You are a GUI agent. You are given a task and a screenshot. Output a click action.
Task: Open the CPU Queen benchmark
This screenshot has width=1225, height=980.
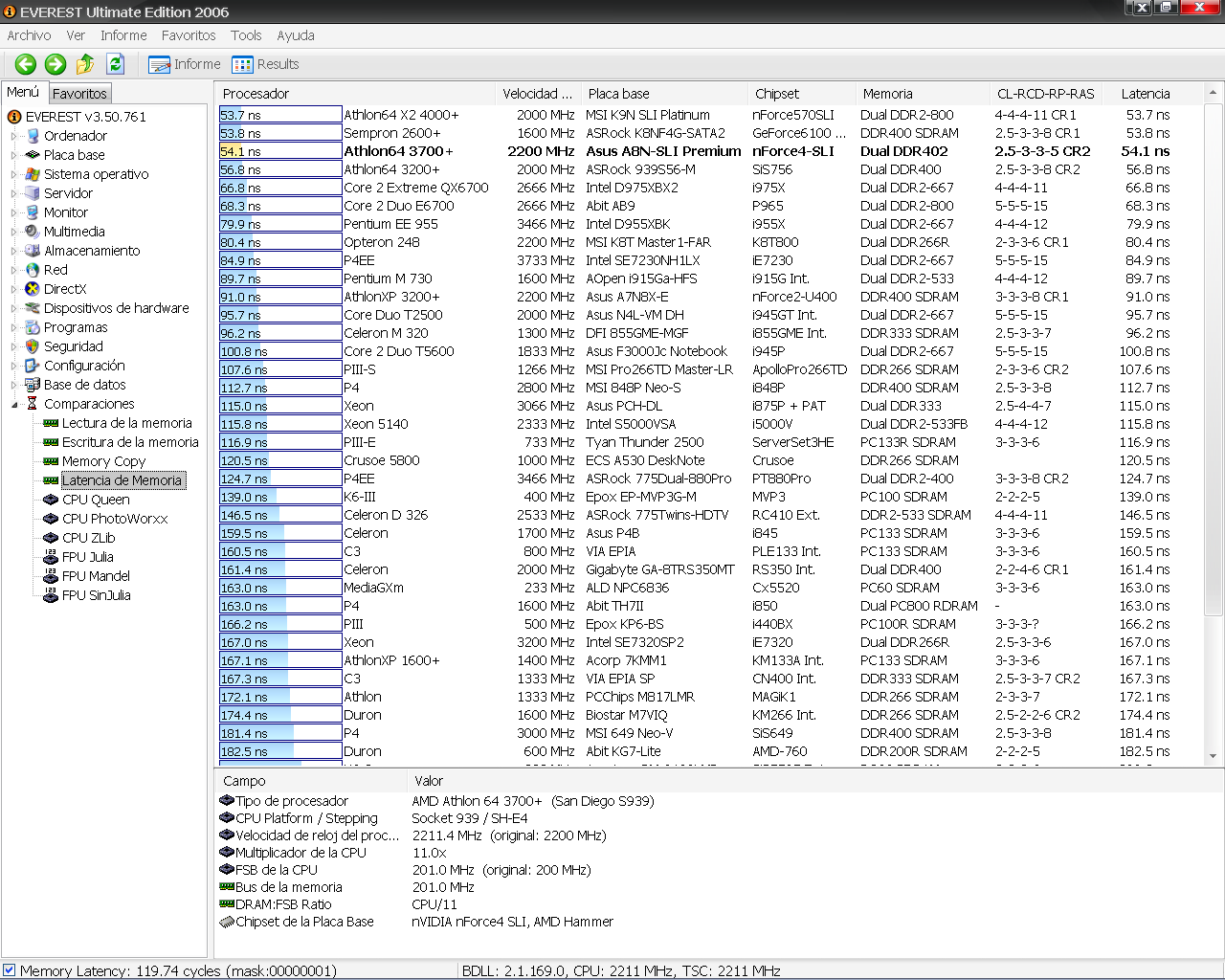pos(96,500)
